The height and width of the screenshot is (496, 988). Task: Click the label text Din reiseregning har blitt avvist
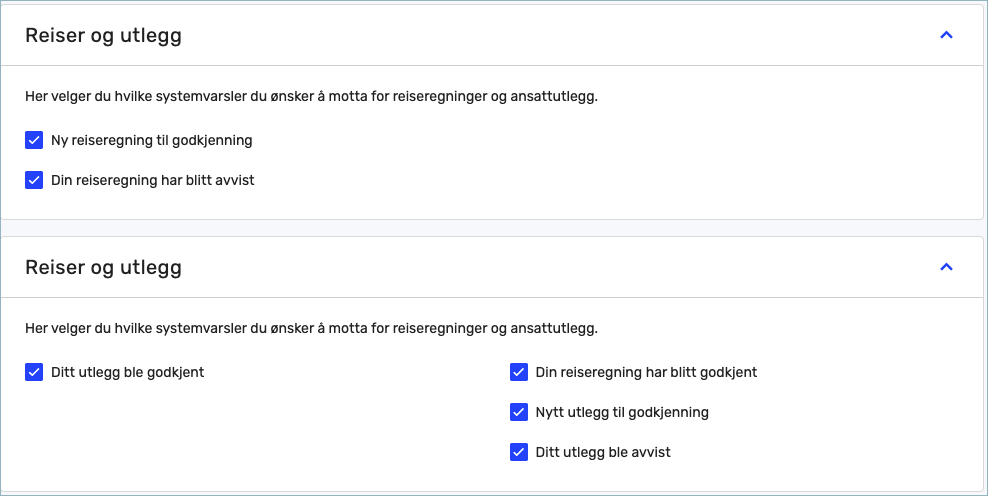(x=152, y=180)
